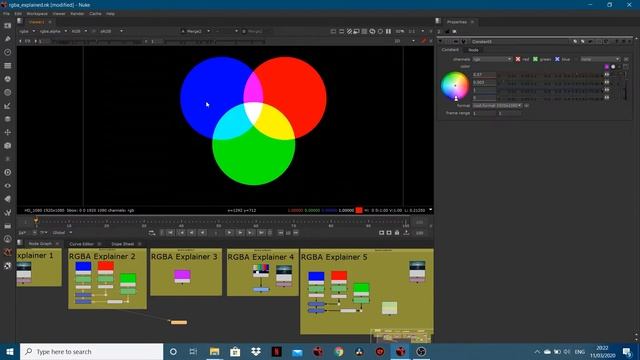Toggle the red channel checkbox
The image size is (640, 360).
(518, 59)
